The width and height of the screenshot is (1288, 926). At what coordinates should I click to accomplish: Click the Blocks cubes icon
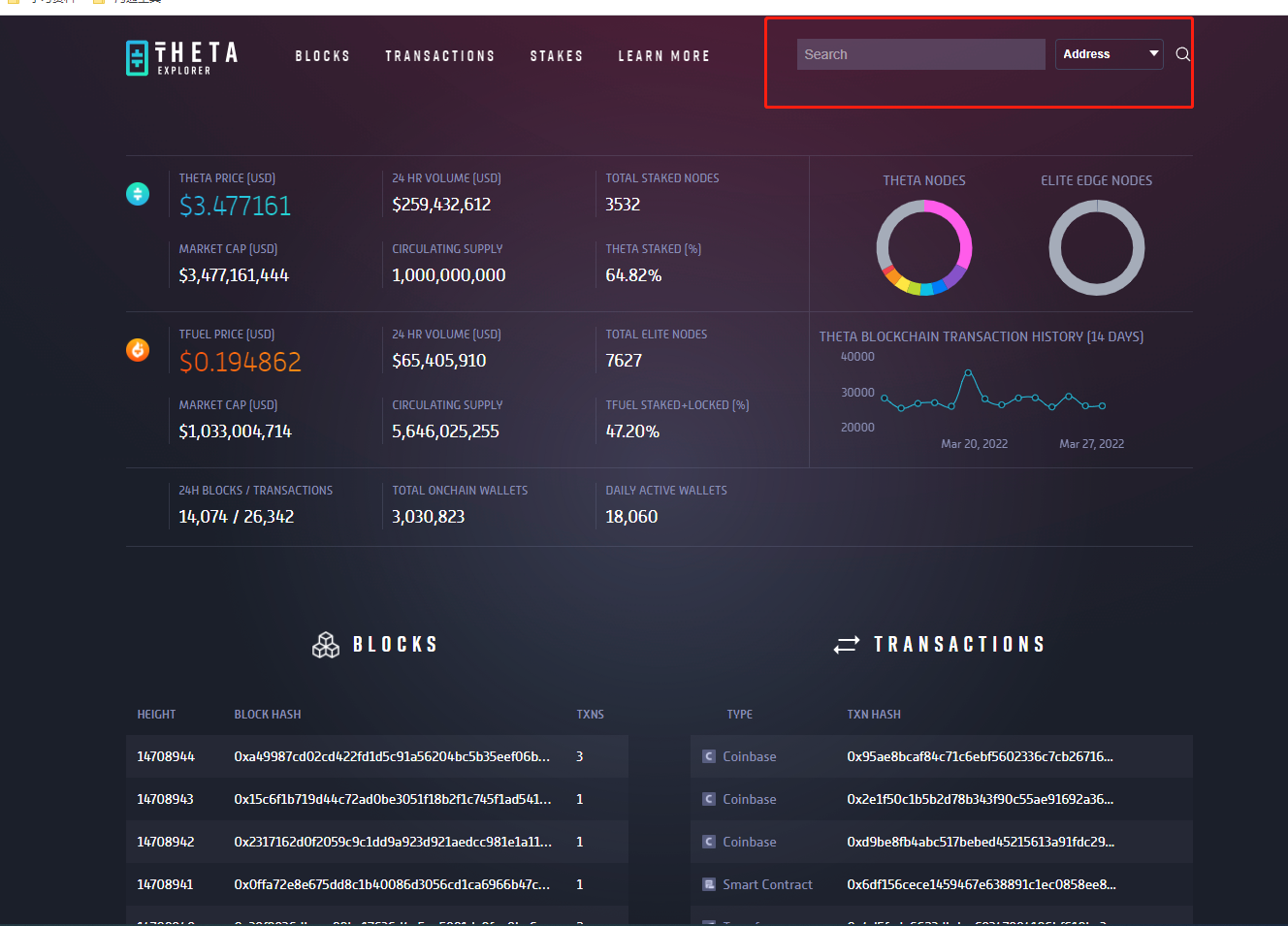point(326,645)
